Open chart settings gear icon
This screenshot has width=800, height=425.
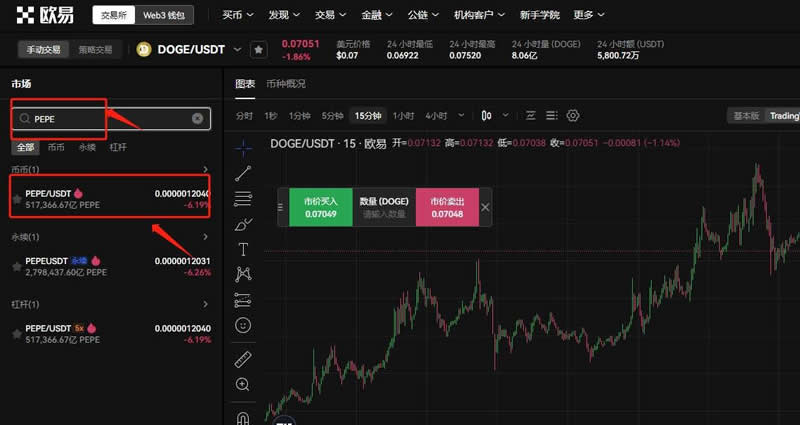pyautogui.click(x=573, y=116)
